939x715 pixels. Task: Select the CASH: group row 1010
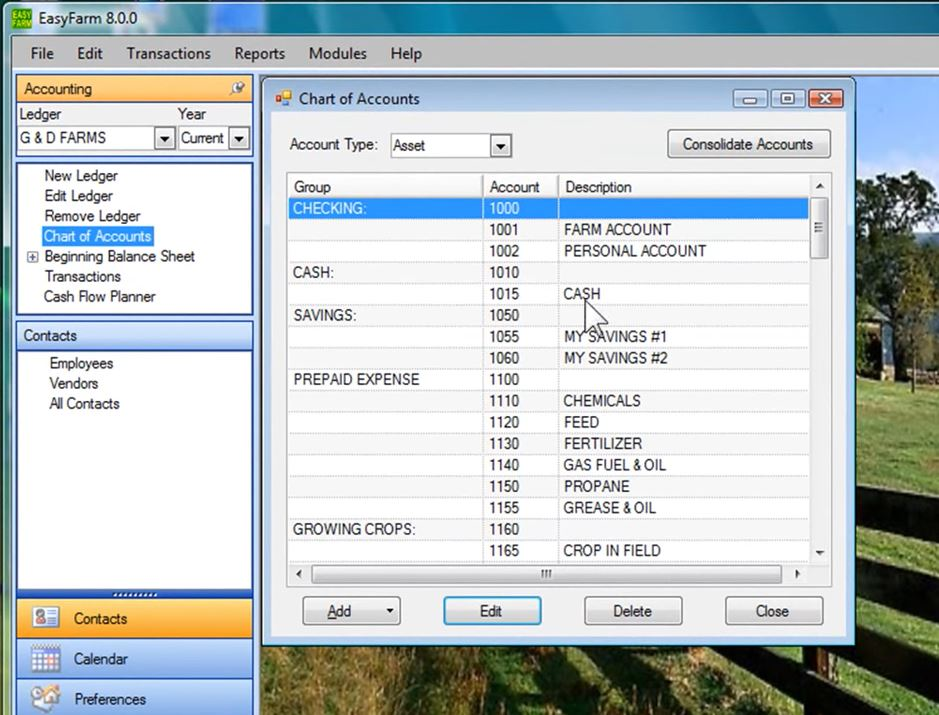548,273
